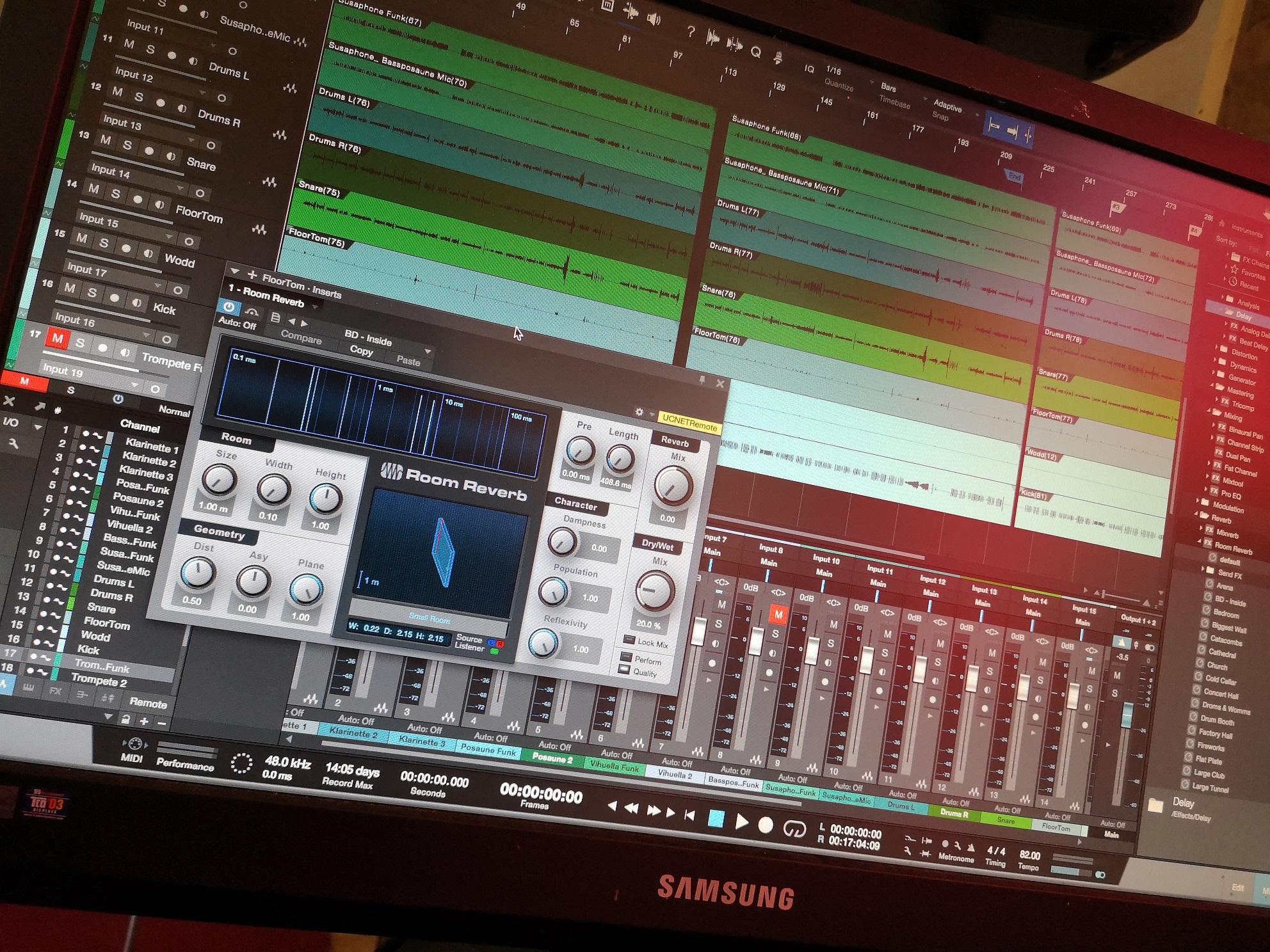Click the Remote button below the channel list
Image resolution: width=1270 pixels, height=952 pixels.
148,702
